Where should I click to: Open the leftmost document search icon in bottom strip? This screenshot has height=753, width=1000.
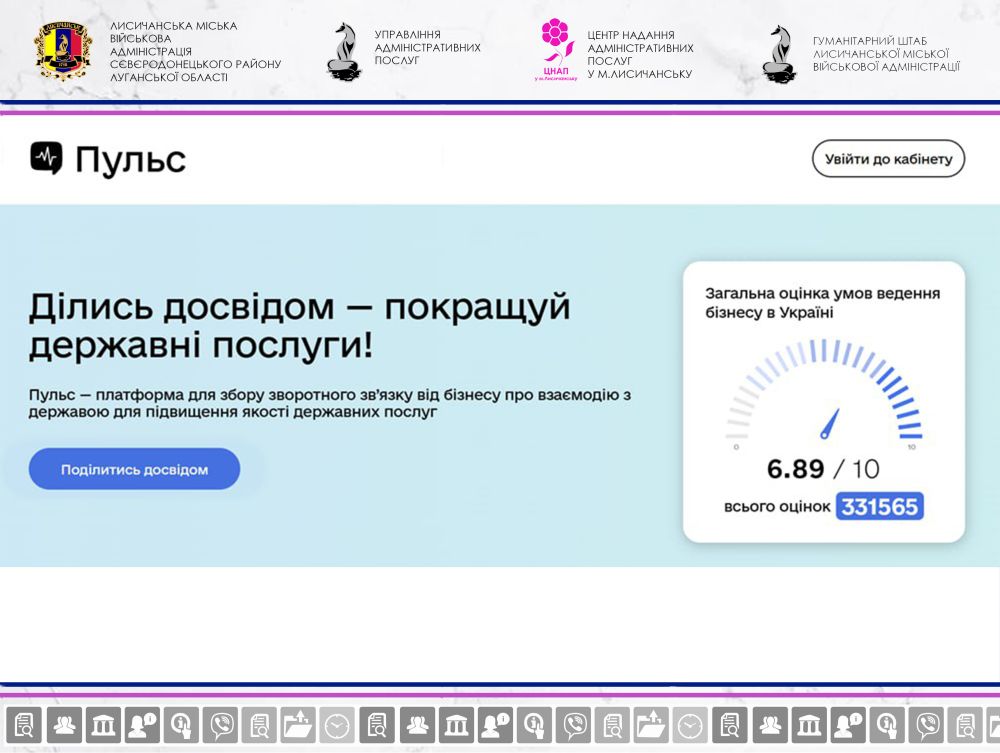tap(25, 724)
